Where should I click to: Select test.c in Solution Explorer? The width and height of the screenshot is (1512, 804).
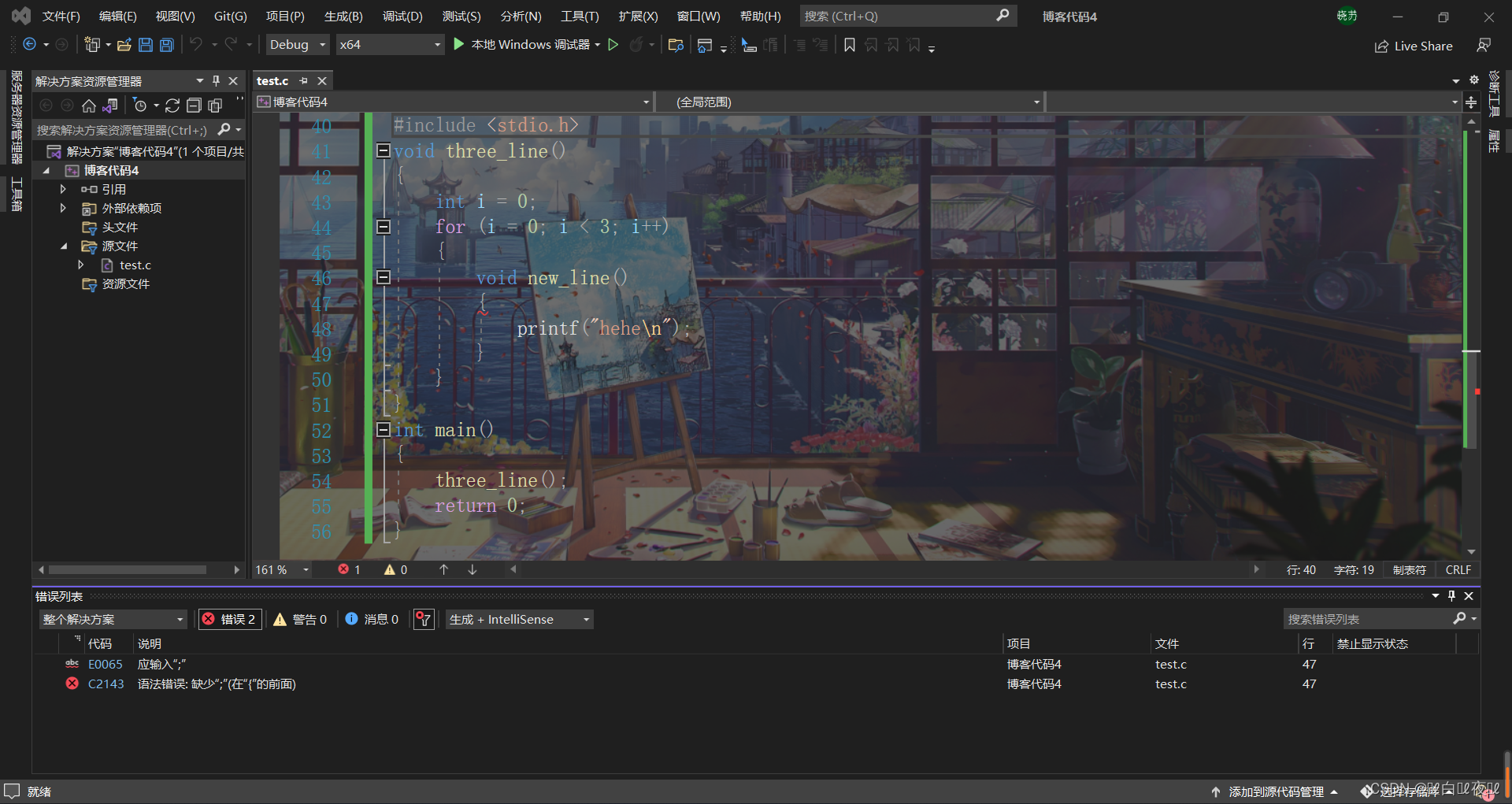[x=135, y=265]
